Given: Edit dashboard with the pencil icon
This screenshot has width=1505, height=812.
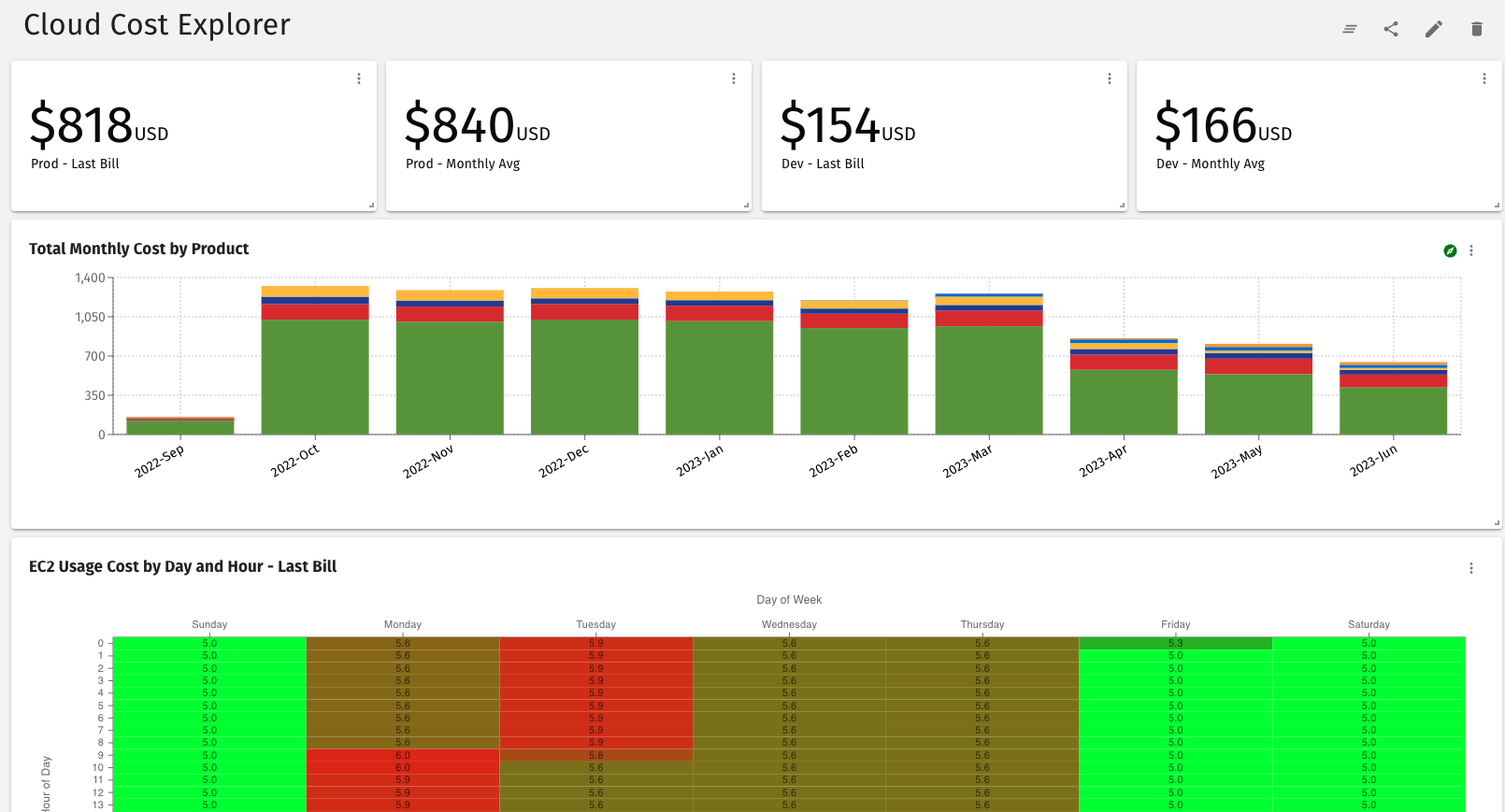Looking at the screenshot, I should [x=1433, y=29].
